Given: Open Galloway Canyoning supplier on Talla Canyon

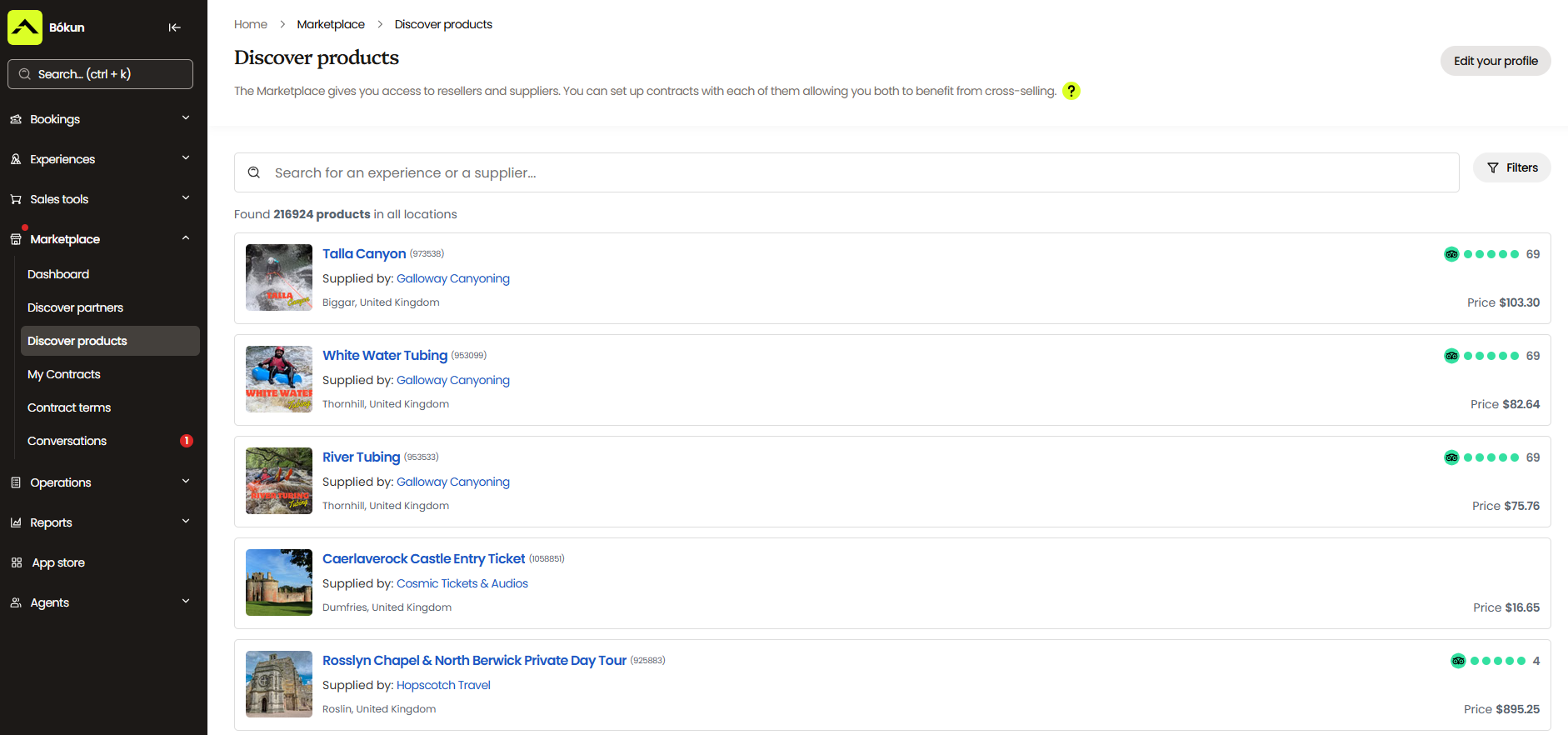Looking at the screenshot, I should point(453,278).
